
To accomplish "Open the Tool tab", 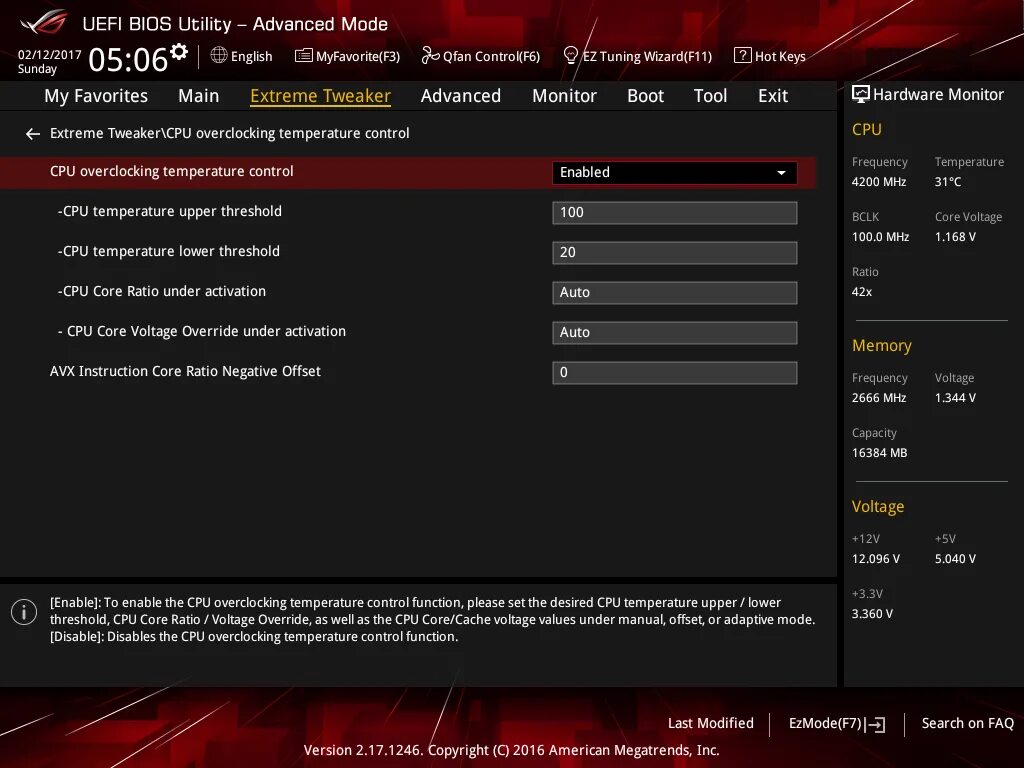I will [710, 96].
